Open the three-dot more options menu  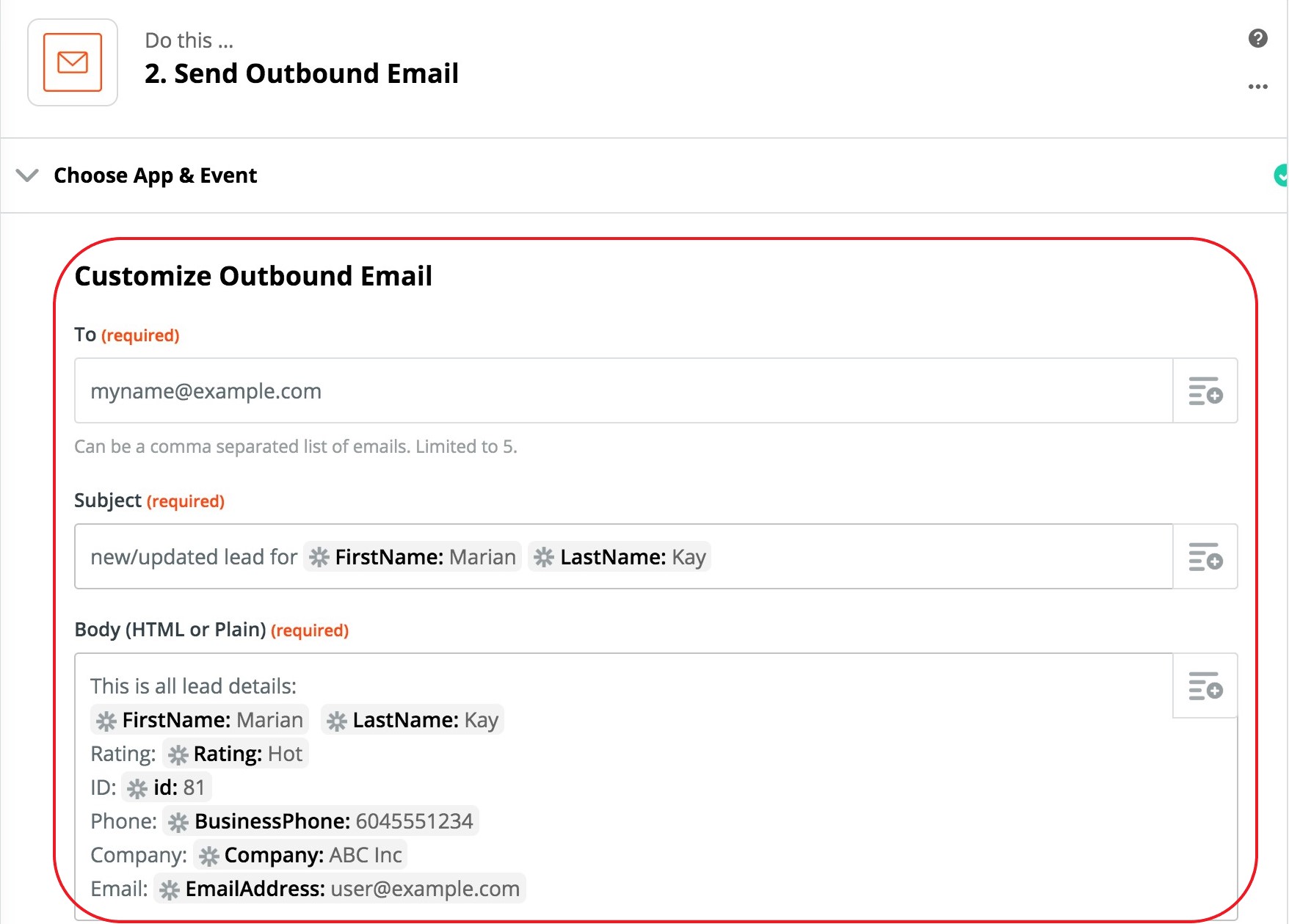[x=1257, y=87]
